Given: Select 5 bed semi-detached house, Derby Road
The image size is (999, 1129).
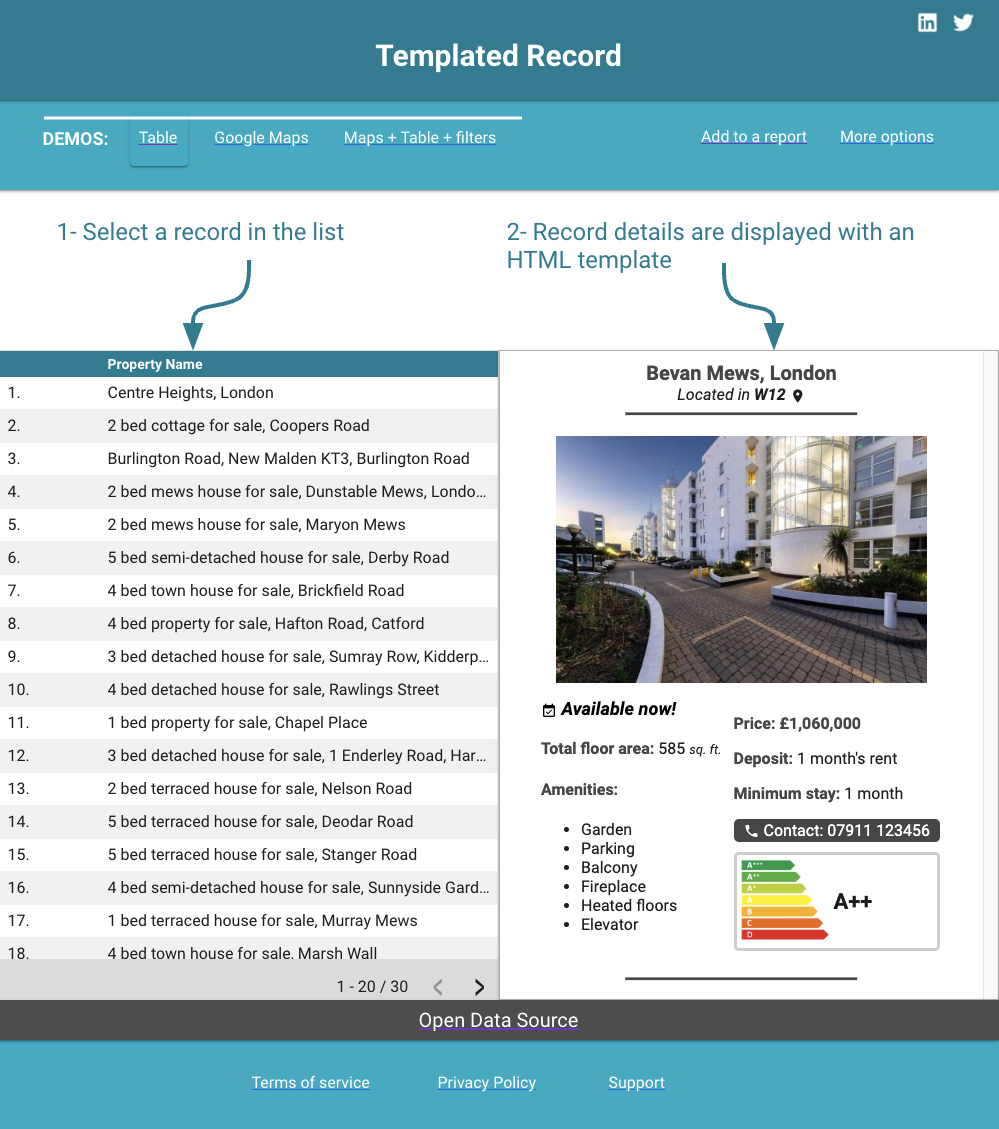Looking at the screenshot, I should pyautogui.click(x=249, y=558).
